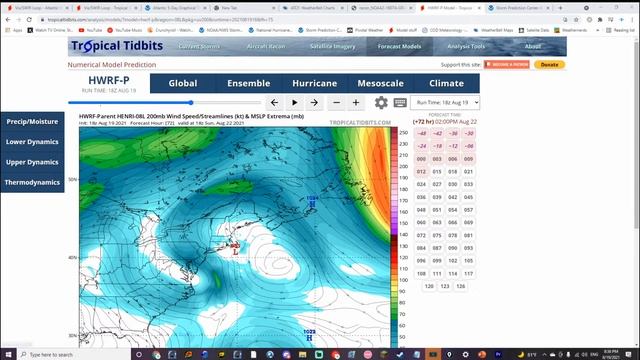Go to Analysis Tools page
Viewport: 640px width, 360px height.
point(466,47)
